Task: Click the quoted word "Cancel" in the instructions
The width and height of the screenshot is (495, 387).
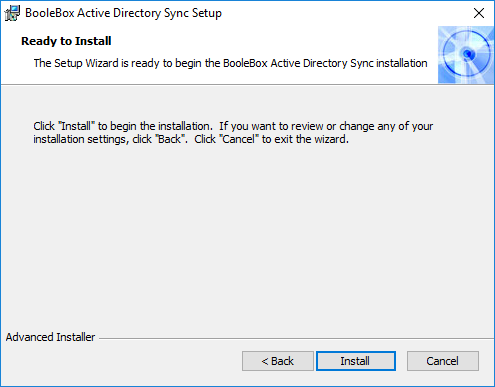Action: pyautogui.click(x=239, y=139)
